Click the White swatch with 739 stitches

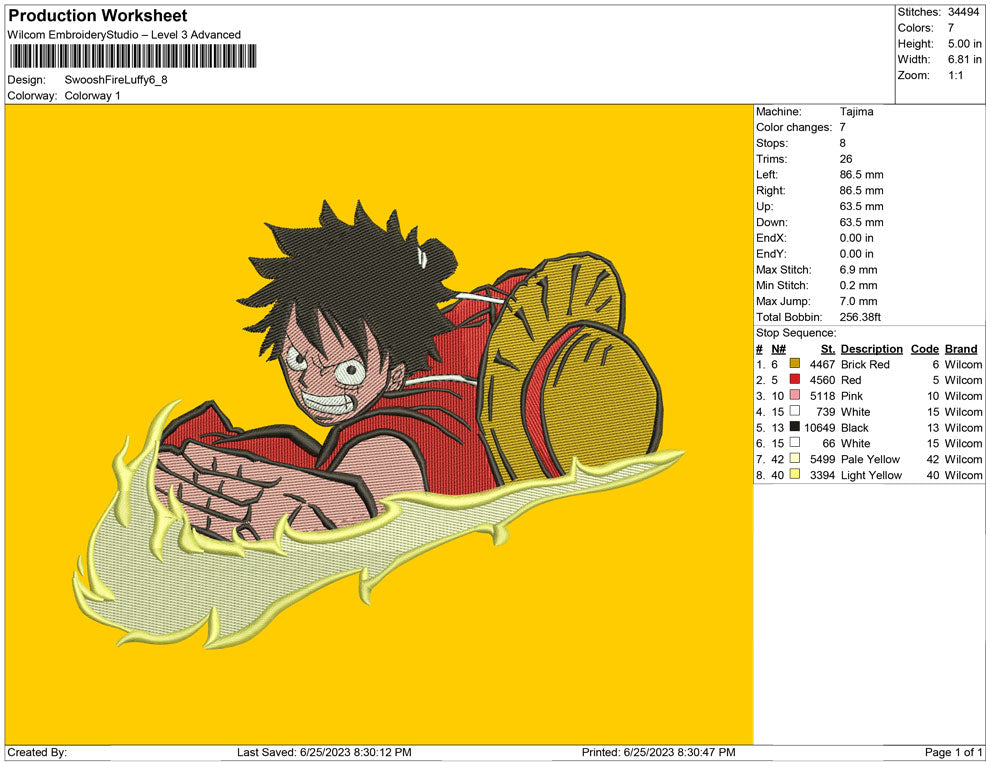(794, 411)
